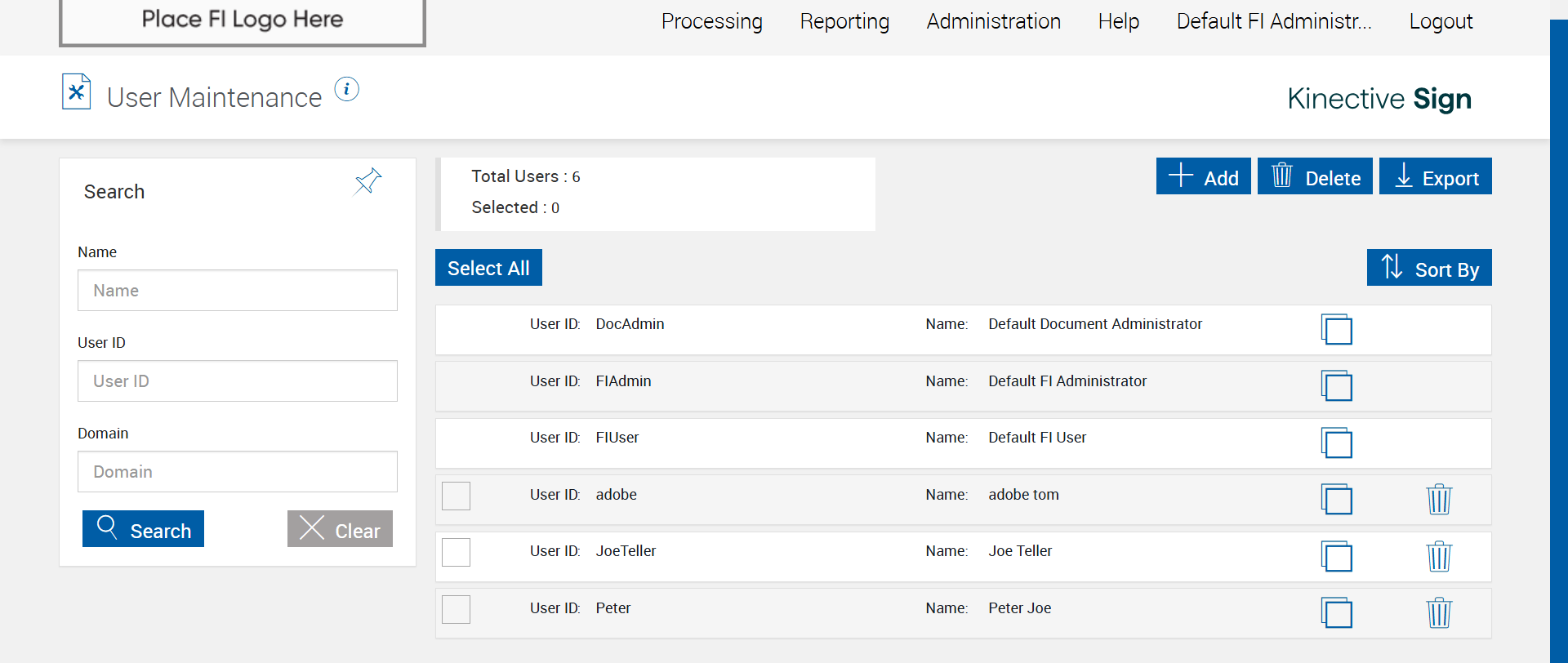Click the Export button
Screen dimensions: 1568x663
pos(1435,176)
